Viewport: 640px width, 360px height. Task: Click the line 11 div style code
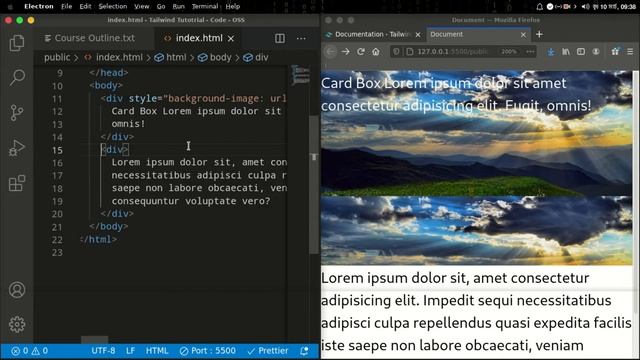[x=193, y=98]
